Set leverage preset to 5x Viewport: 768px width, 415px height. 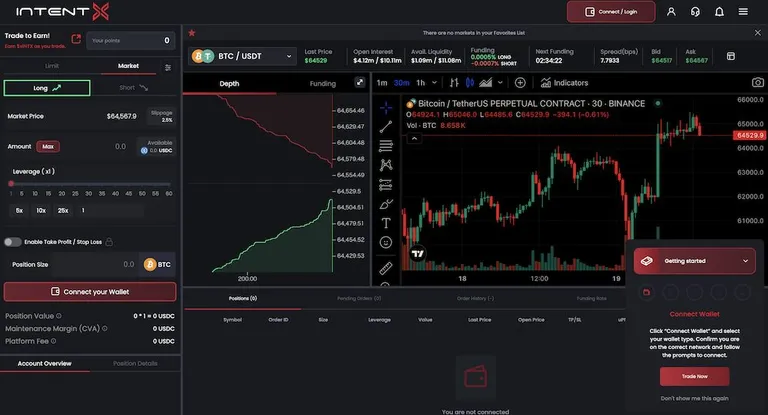[x=19, y=211]
